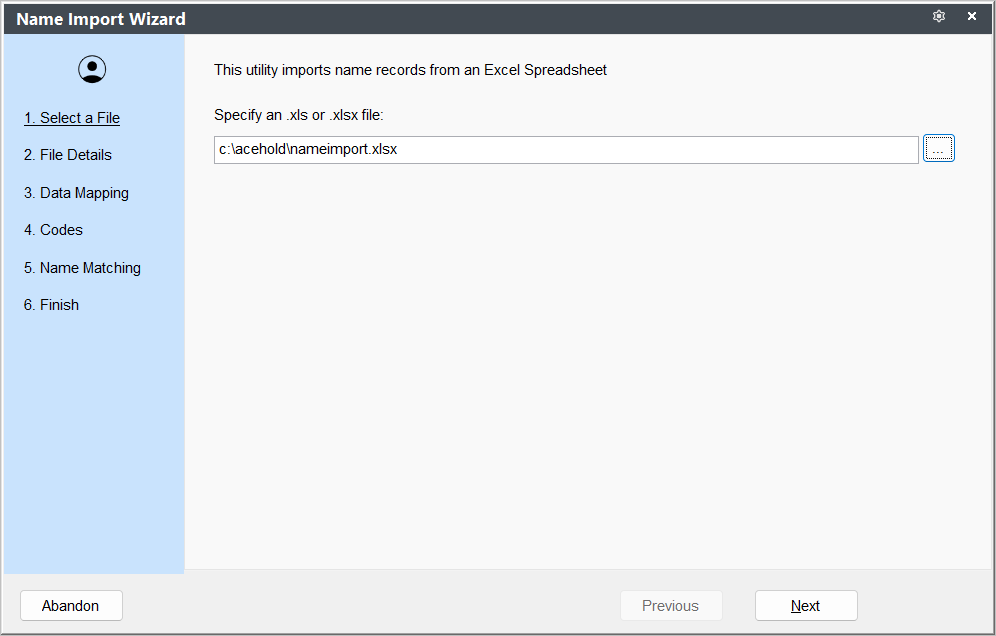Go to step 6. Finish
Image resolution: width=996 pixels, height=636 pixels.
click(51, 305)
